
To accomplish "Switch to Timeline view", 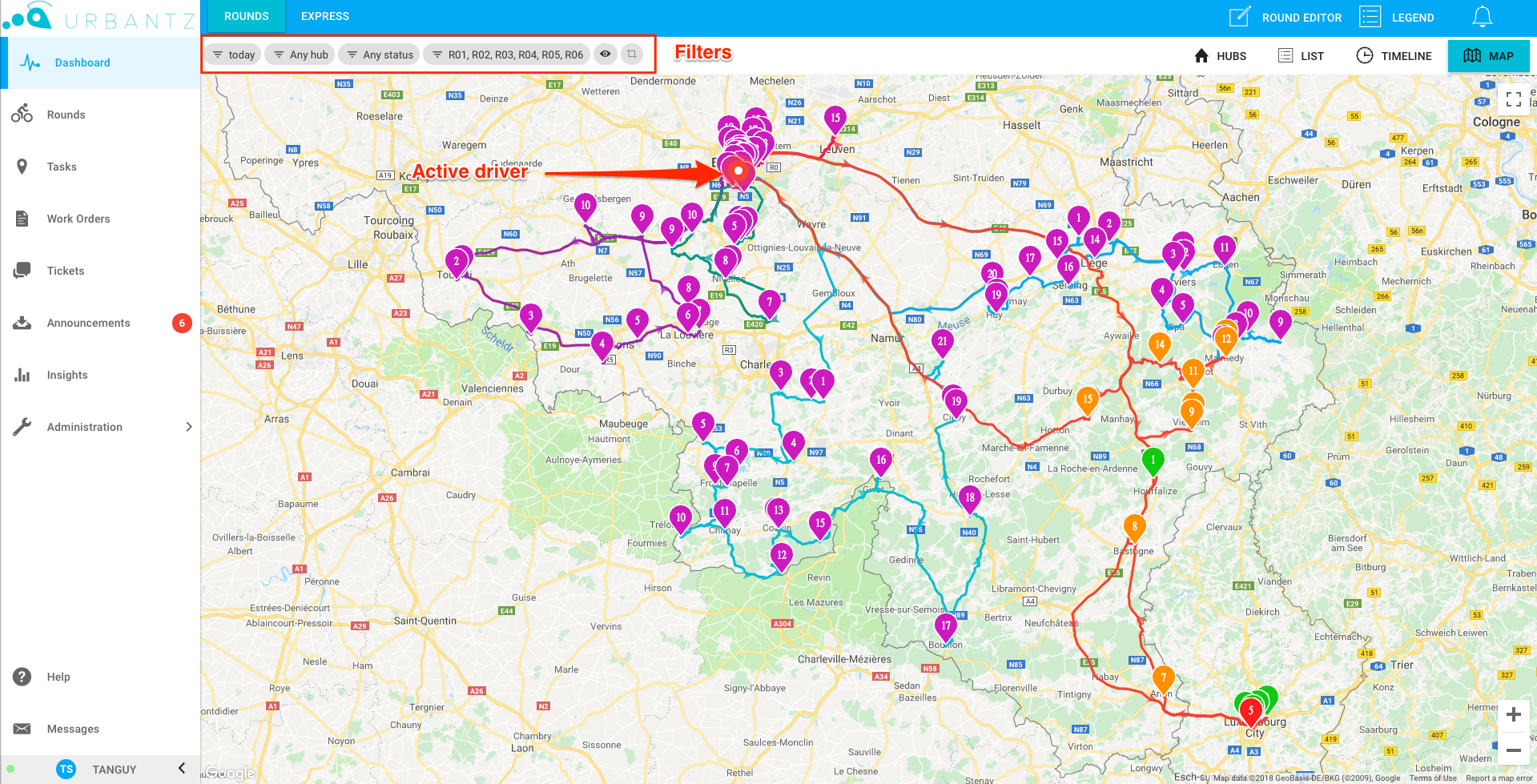I will [1394, 56].
